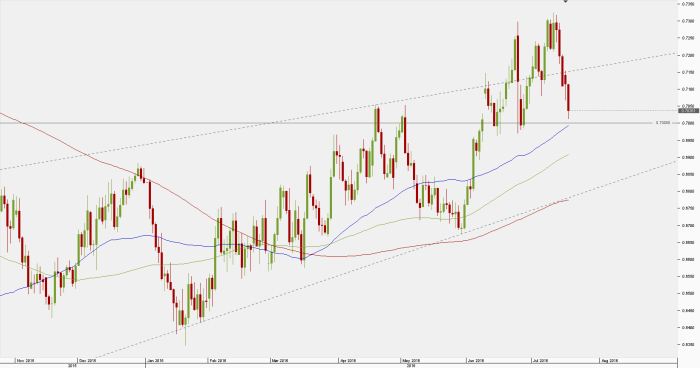
Task: Click the May 2016 date label
Action: [411, 360]
